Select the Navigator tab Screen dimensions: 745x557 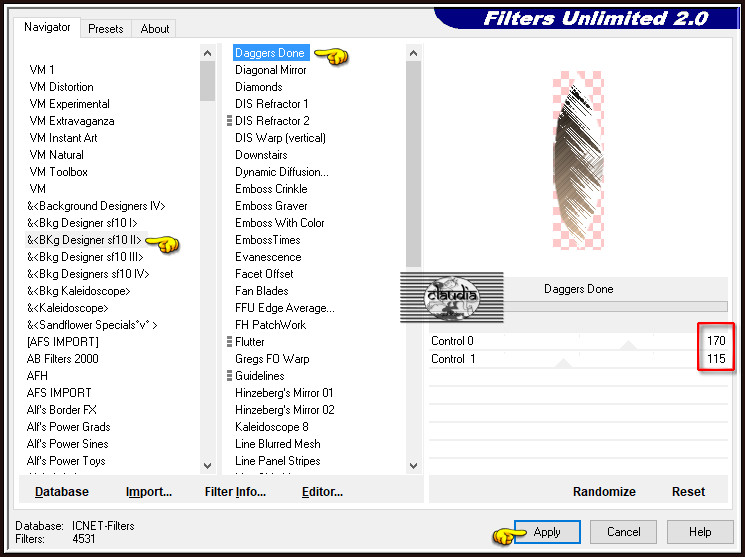[47, 27]
